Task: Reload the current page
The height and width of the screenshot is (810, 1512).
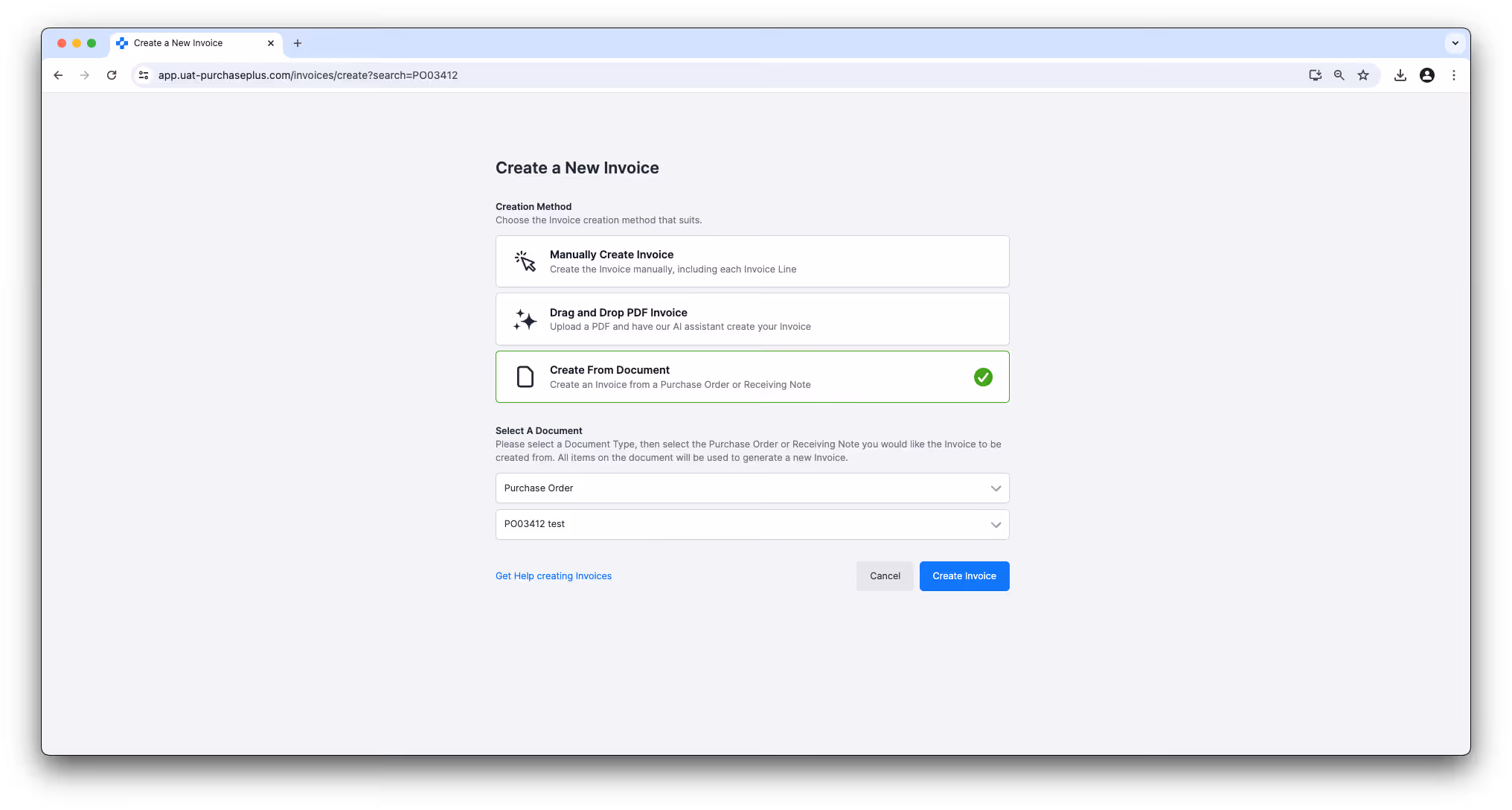Action: click(112, 75)
